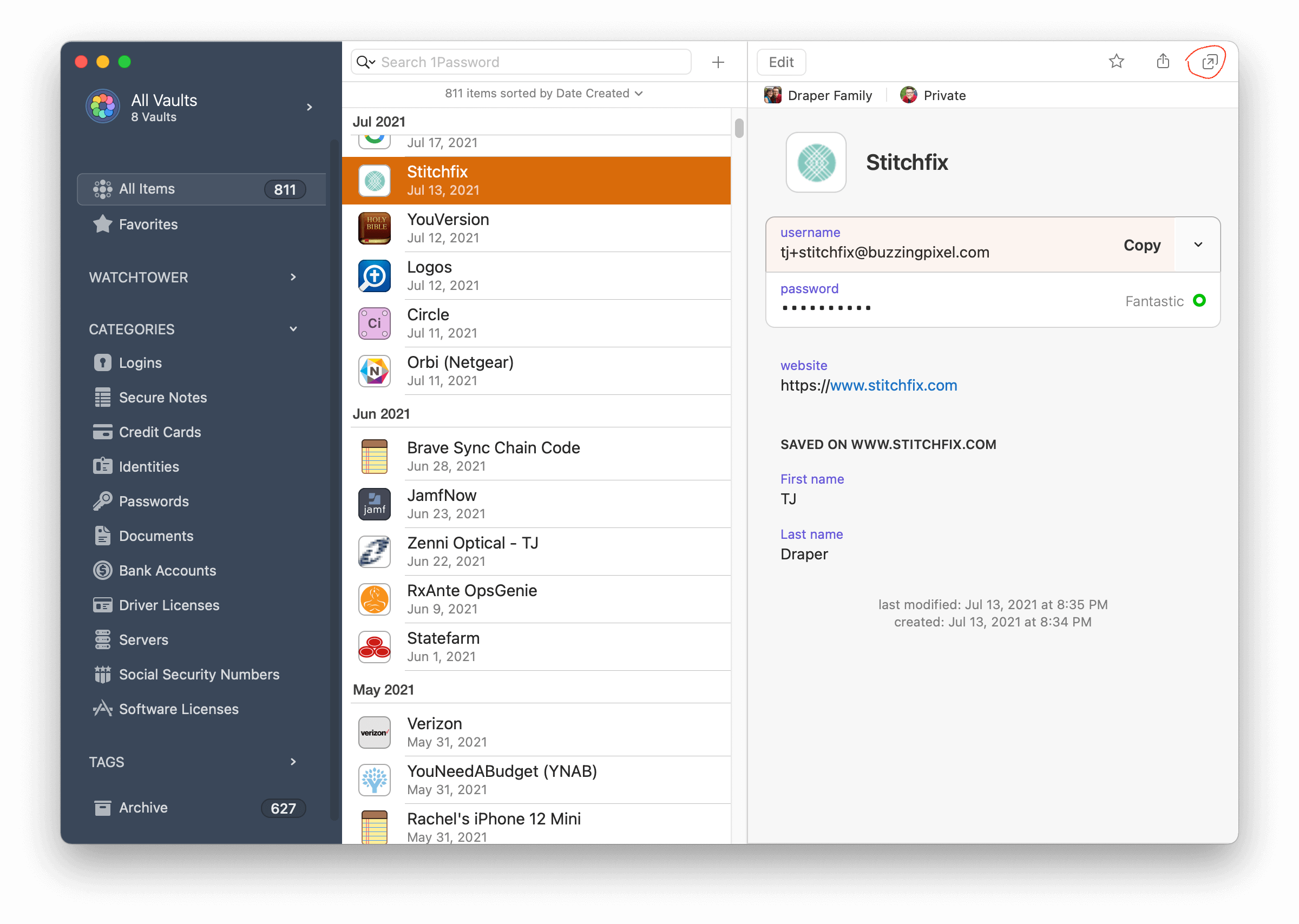Click the search magnifier icon
This screenshot has width=1299, height=924.
362,62
